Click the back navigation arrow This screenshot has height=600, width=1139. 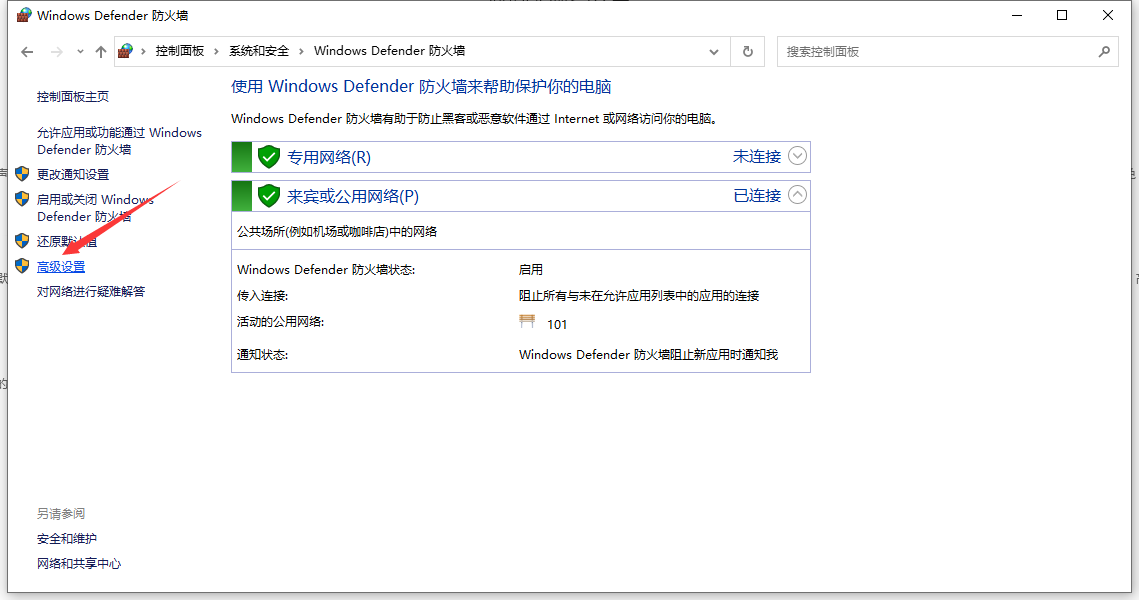27,51
